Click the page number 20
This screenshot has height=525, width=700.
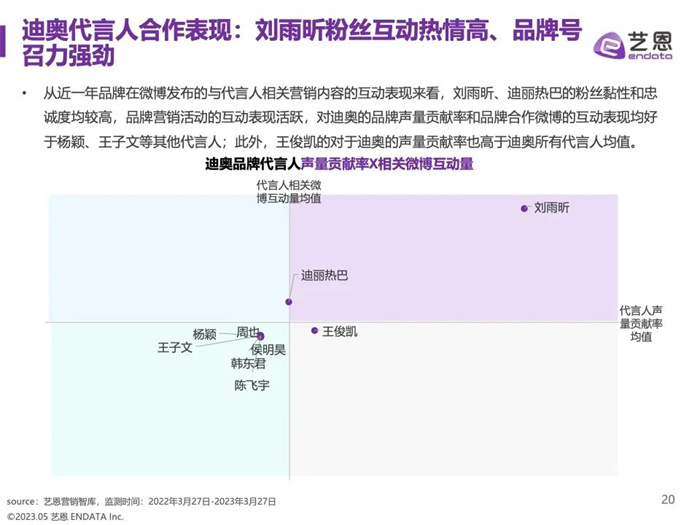(668, 499)
